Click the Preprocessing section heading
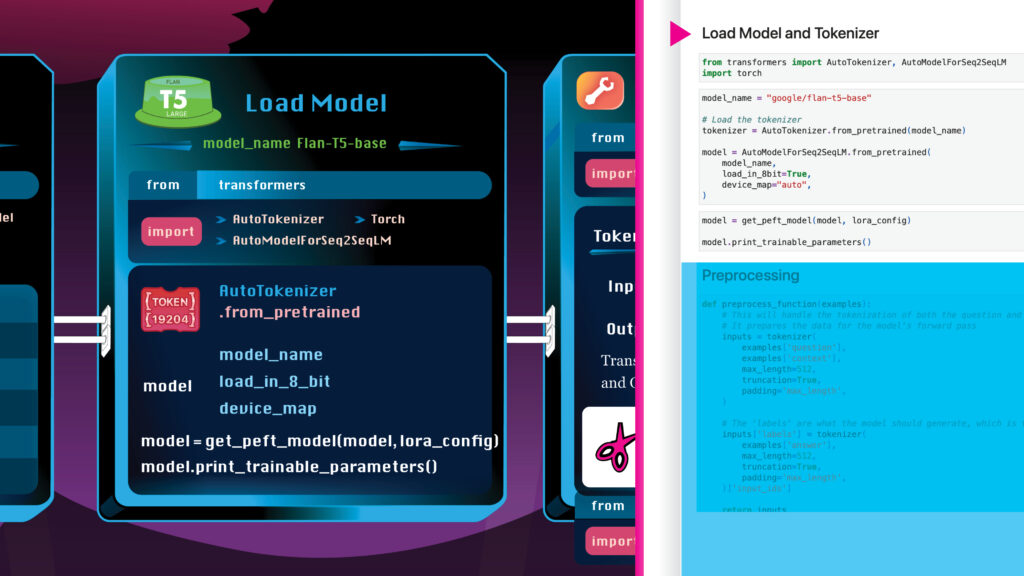Viewport: 1024px width, 576px height. pos(750,275)
